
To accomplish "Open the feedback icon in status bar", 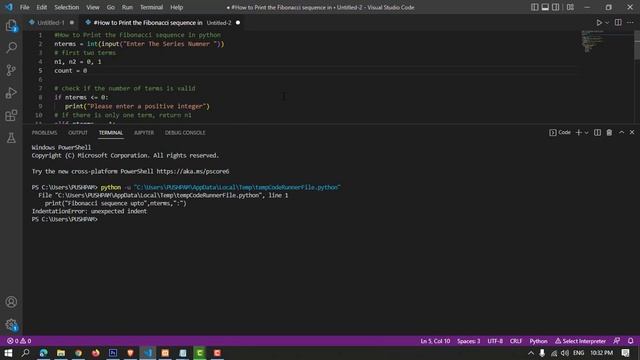I will click(x=617, y=341).
